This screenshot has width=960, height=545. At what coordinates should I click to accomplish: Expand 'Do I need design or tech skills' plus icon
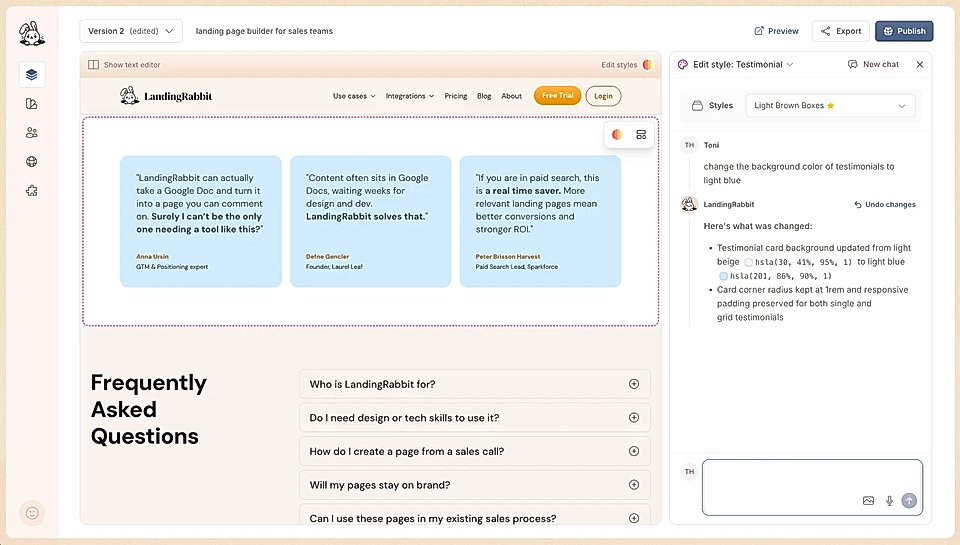(x=634, y=418)
